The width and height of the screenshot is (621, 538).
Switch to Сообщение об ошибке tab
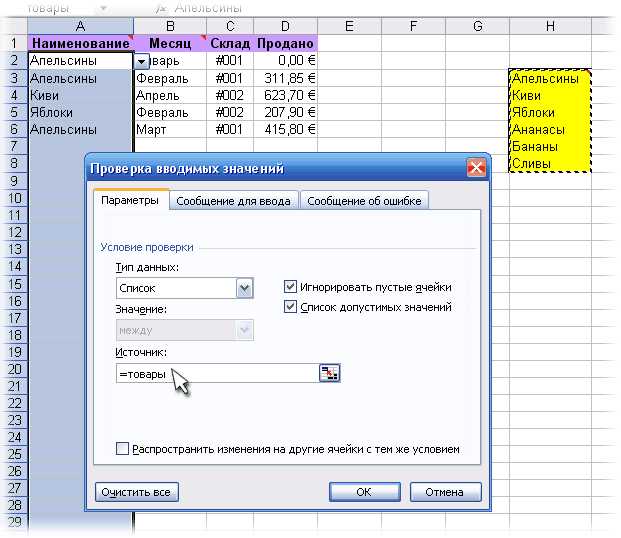click(364, 201)
